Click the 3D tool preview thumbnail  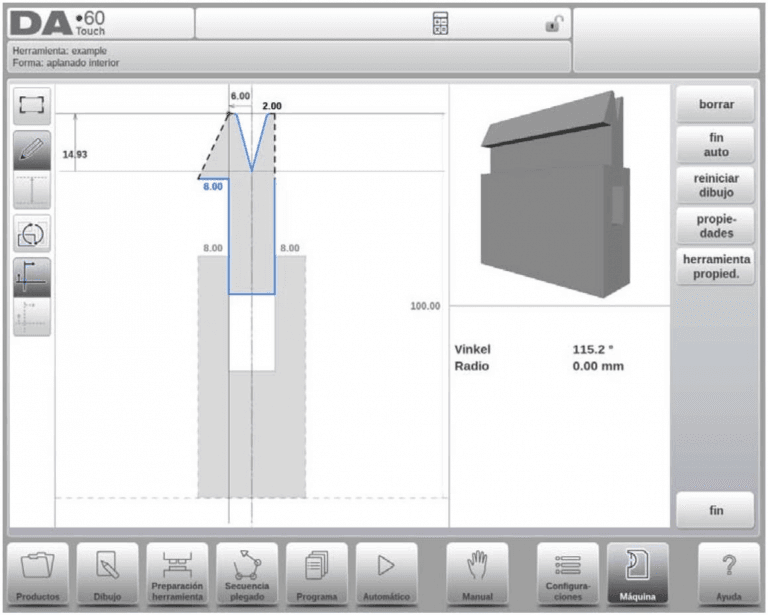click(556, 194)
